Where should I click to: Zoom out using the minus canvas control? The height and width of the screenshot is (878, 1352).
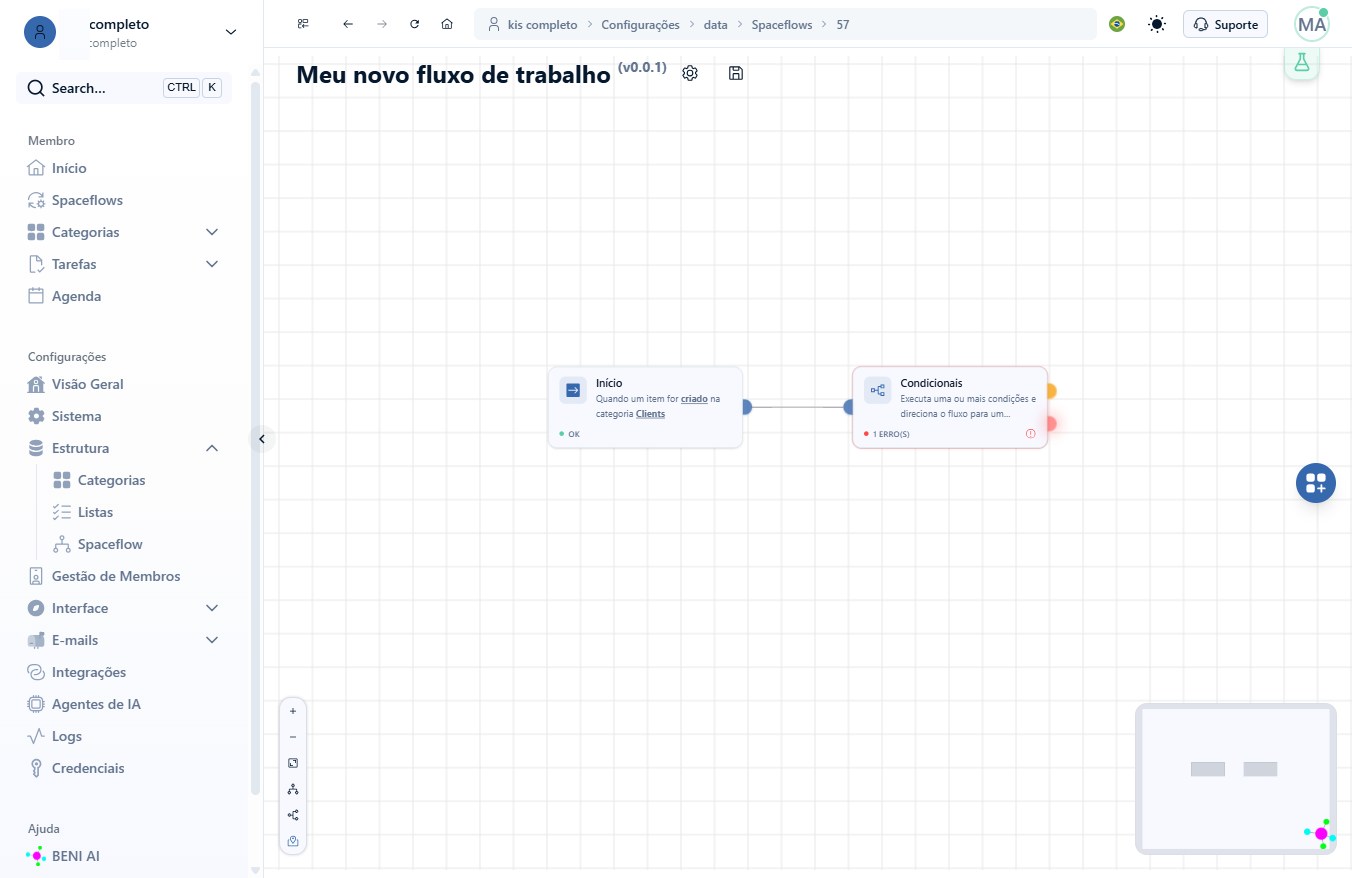[293, 737]
